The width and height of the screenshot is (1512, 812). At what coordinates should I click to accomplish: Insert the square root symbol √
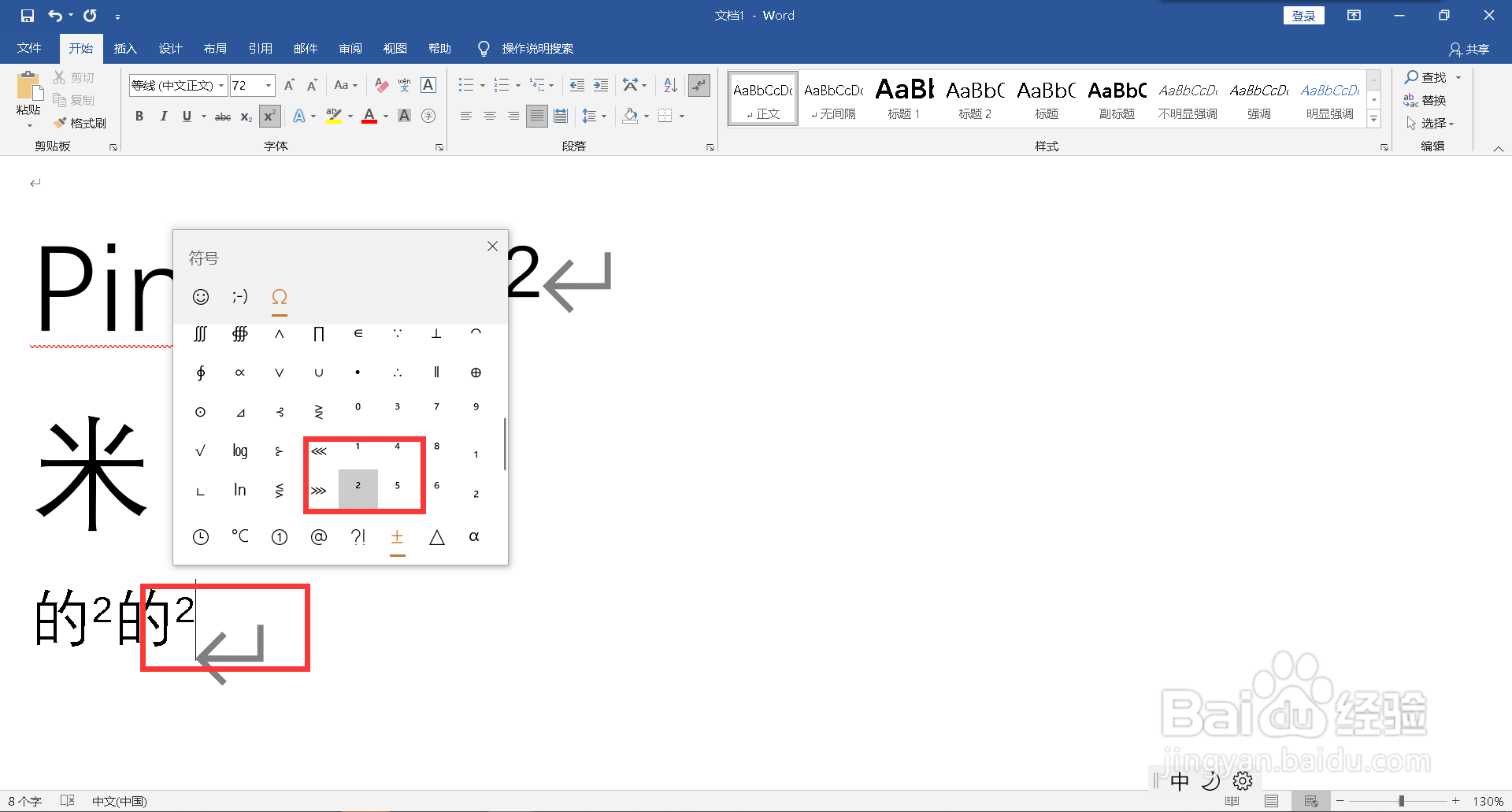[x=200, y=450]
